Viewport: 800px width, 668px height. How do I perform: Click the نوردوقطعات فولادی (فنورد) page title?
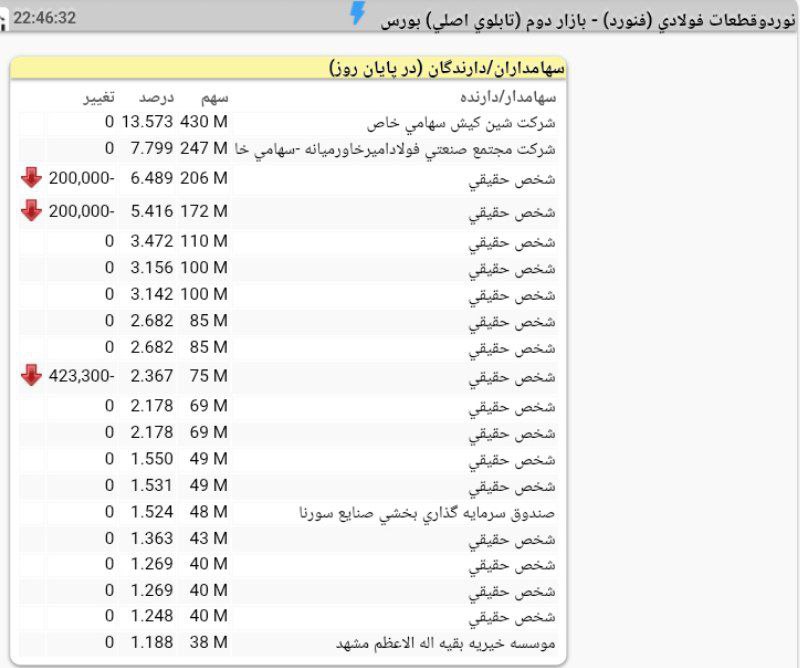click(590, 18)
